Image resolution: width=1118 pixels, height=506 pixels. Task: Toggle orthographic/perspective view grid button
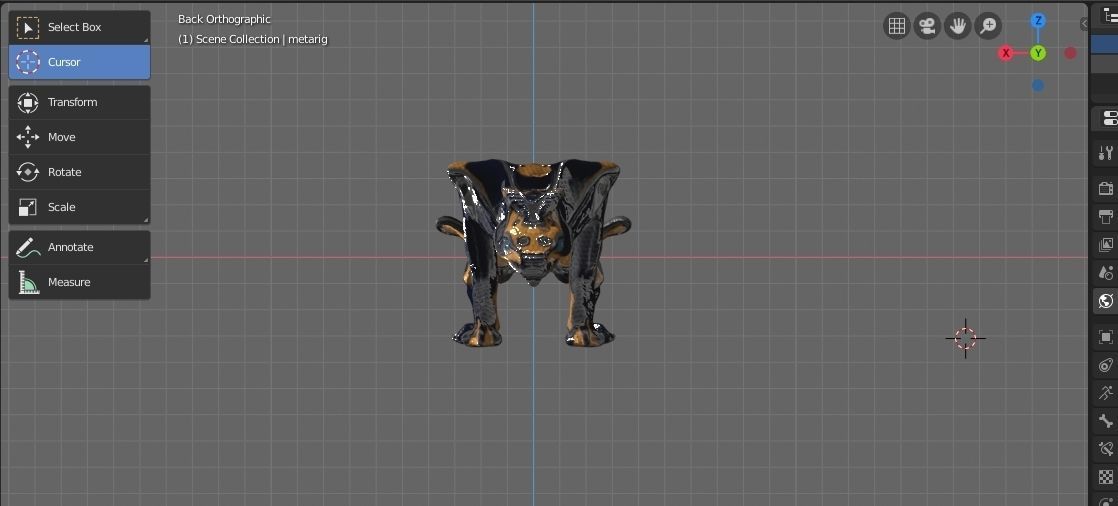(896, 26)
